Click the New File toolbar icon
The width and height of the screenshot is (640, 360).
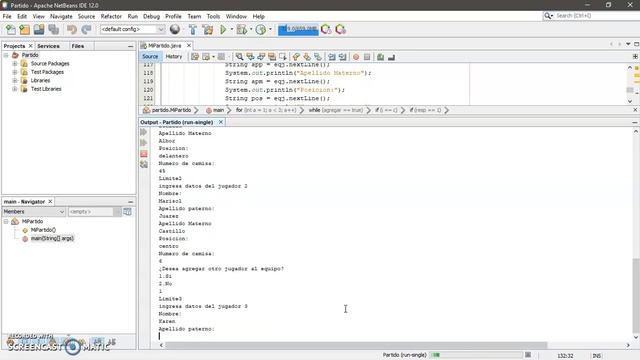[x=11, y=29]
